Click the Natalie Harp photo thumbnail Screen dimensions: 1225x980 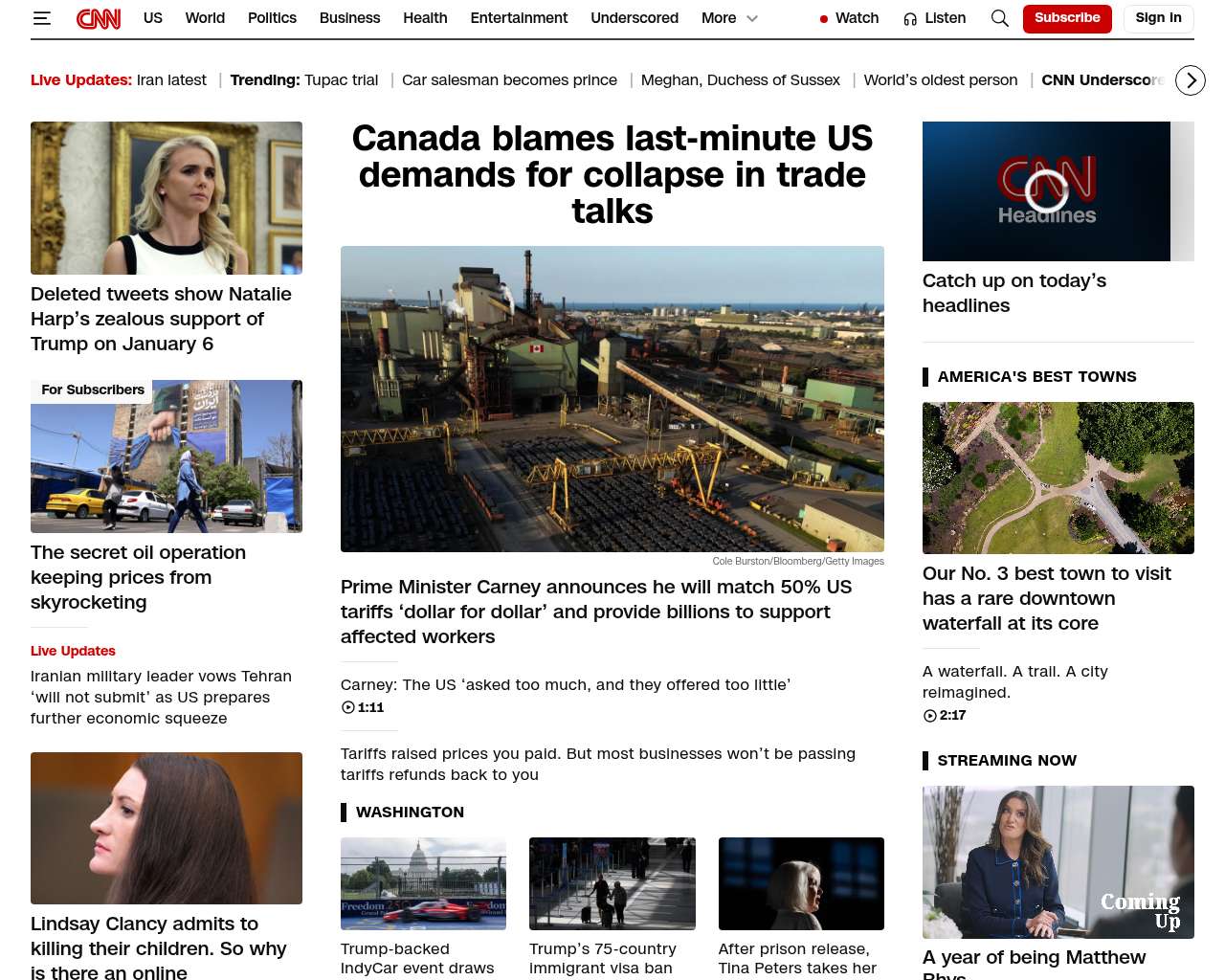[x=167, y=198]
